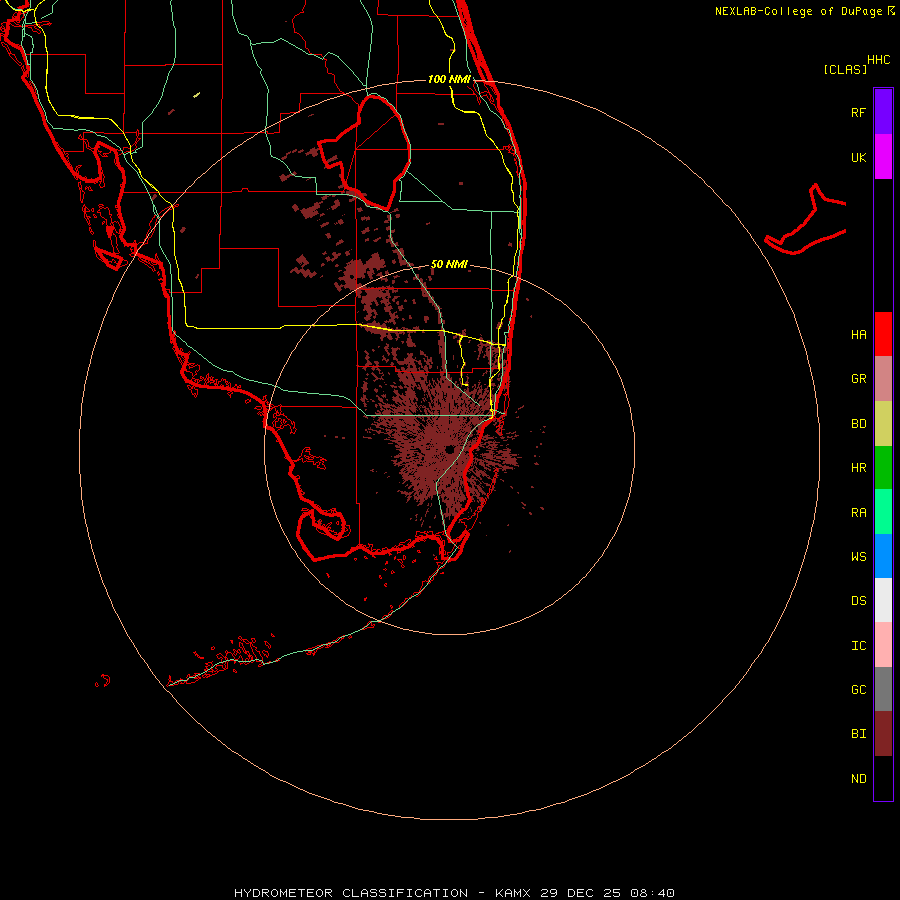Click the "100 NMI" range ring label
This screenshot has height=900, width=900.
tap(449, 79)
